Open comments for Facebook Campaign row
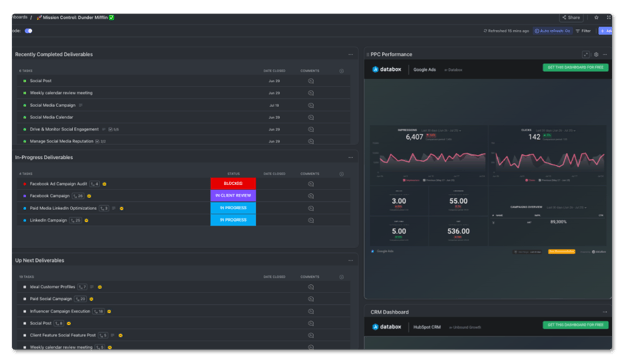The height and width of the screenshot is (364, 624). click(311, 196)
